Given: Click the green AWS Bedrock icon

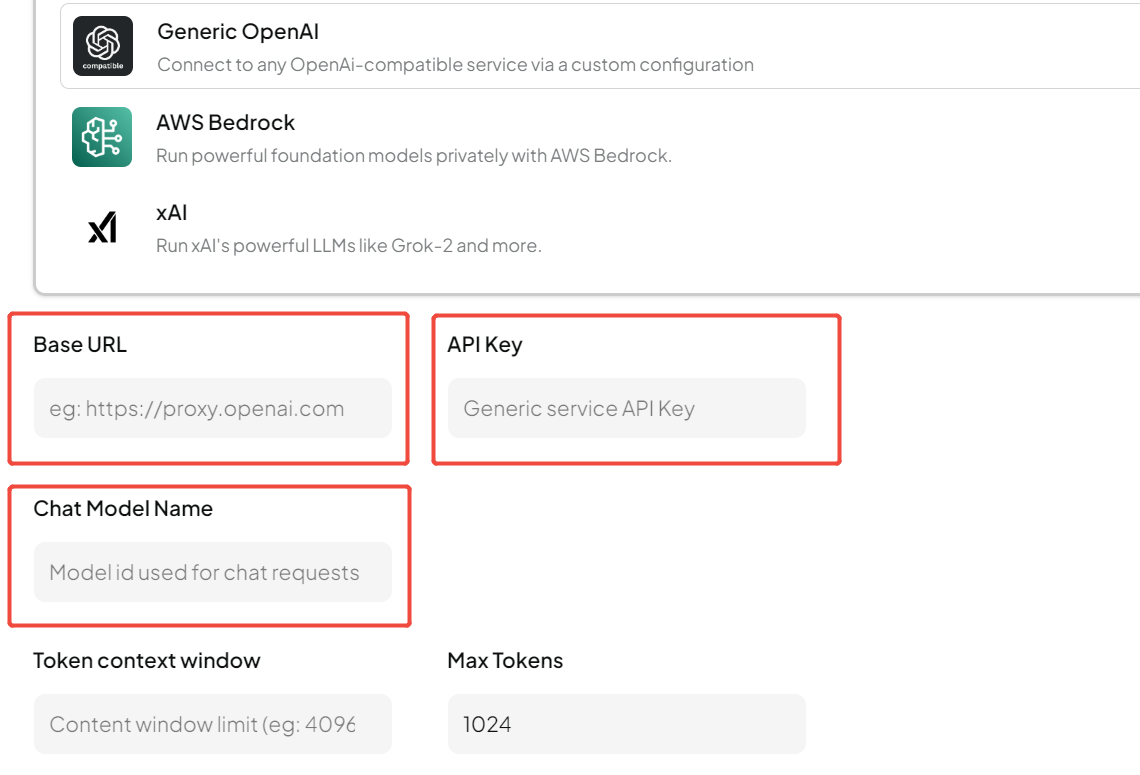Looking at the screenshot, I should [102, 137].
